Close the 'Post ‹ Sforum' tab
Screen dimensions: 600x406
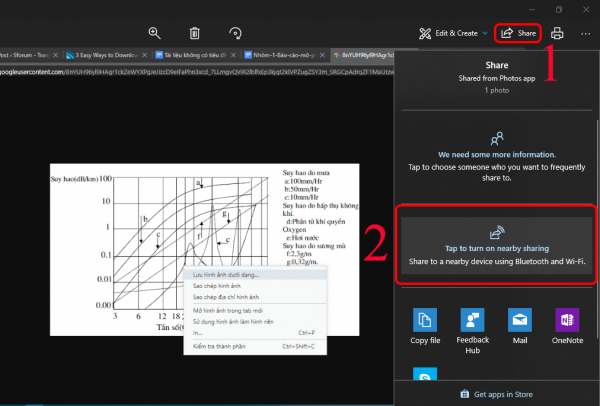55,55
